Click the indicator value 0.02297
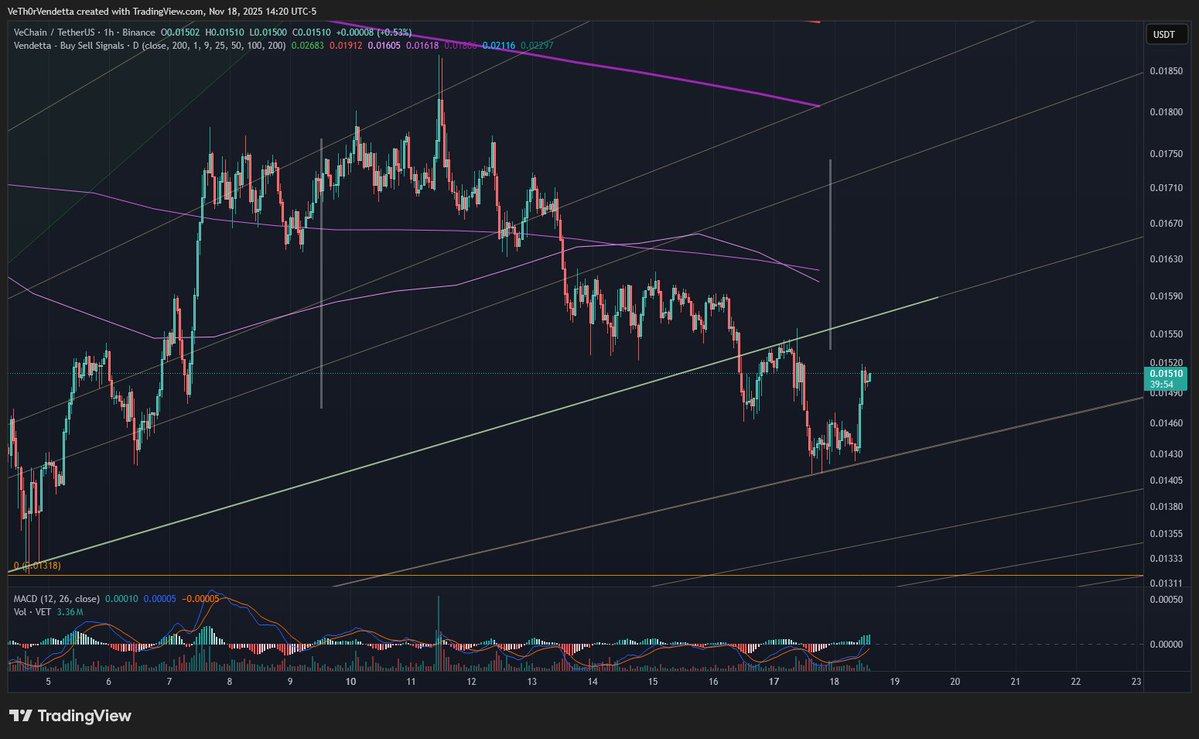Image resolution: width=1199 pixels, height=739 pixels. pos(537,46)
